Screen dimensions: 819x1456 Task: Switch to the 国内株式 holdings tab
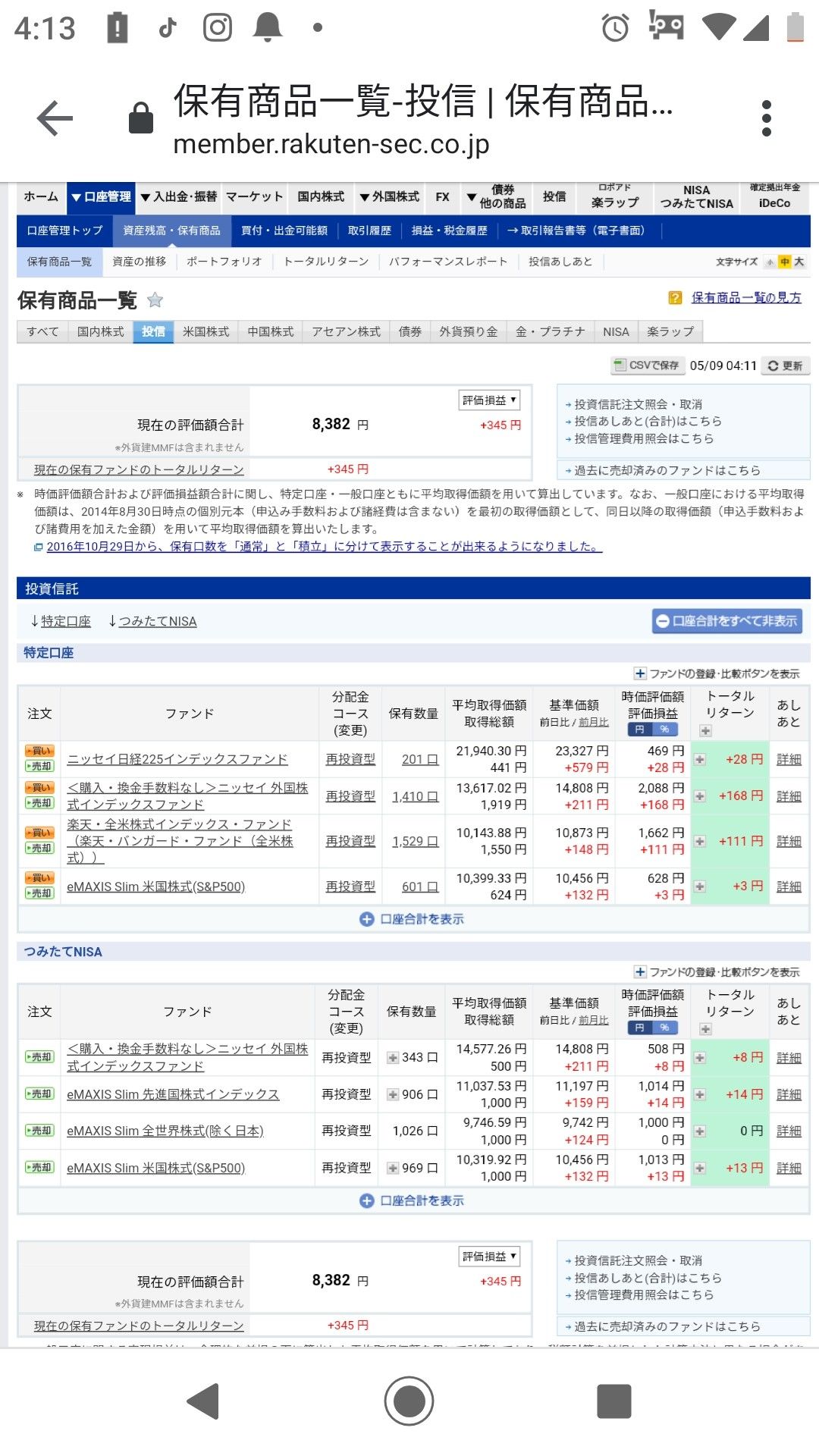coord(100,331)
